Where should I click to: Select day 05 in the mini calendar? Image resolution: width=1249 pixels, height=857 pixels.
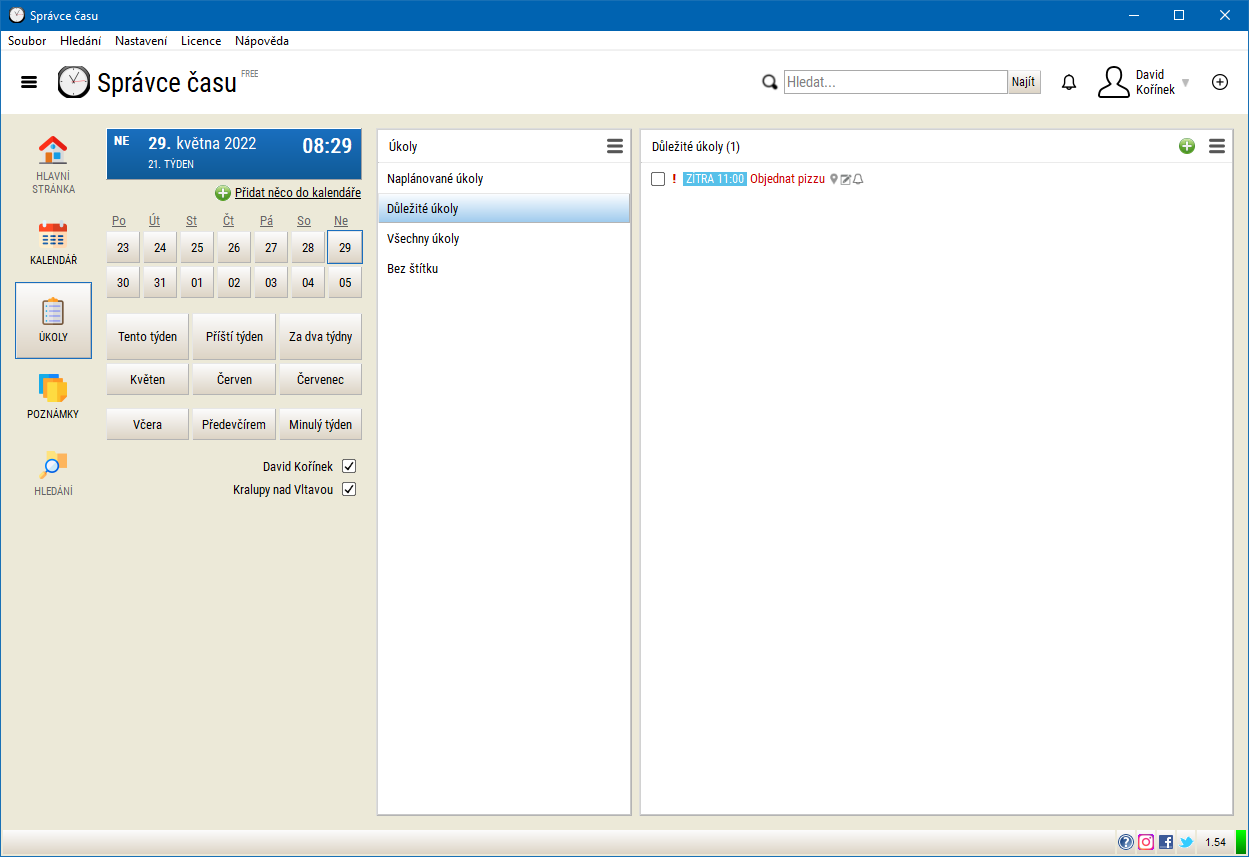pos(345,282)
